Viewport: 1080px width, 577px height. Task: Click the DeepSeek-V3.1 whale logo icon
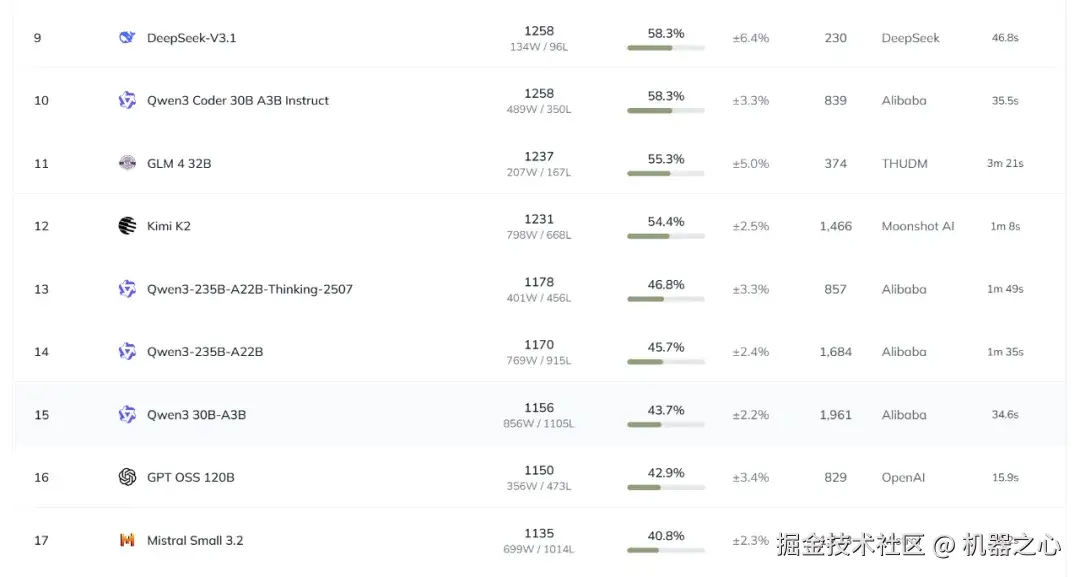[127, 38]
